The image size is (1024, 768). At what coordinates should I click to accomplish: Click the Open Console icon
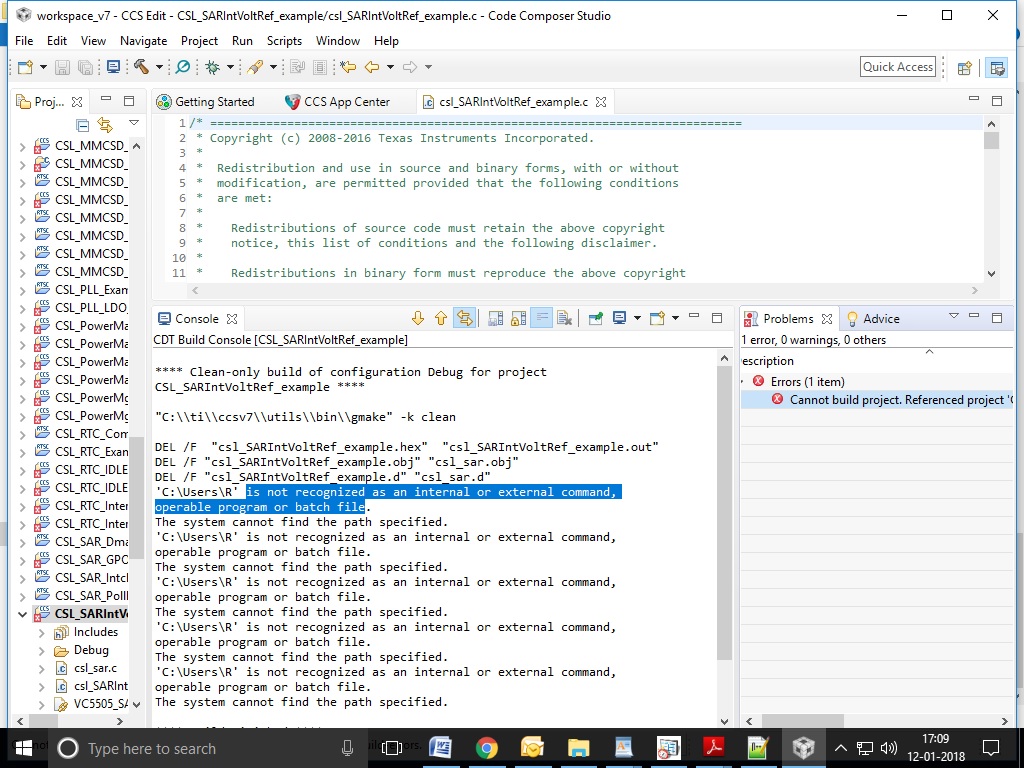657,318
